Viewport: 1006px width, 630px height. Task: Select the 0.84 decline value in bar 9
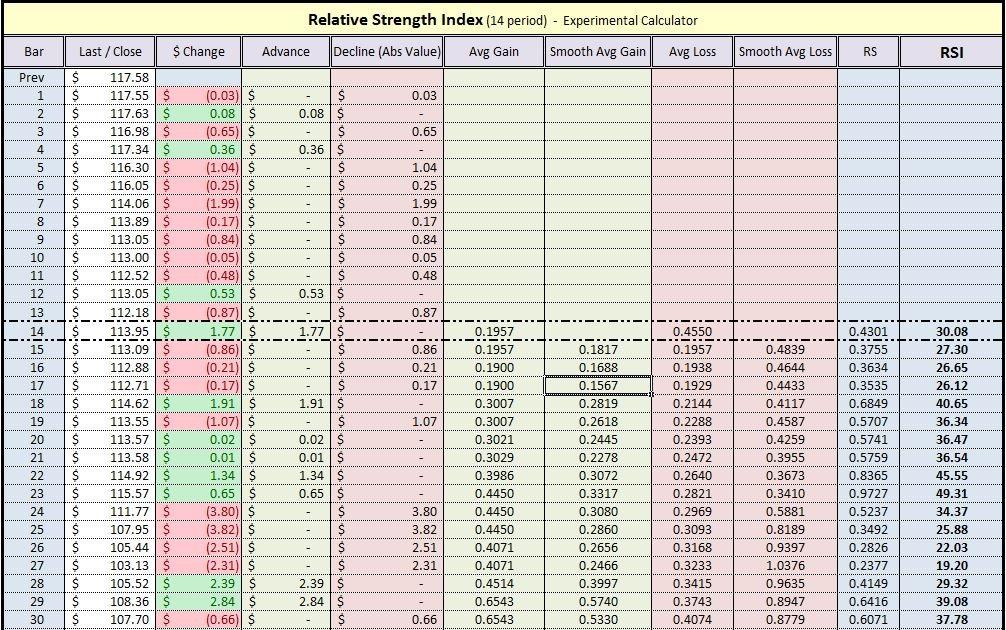coord(387,239)
